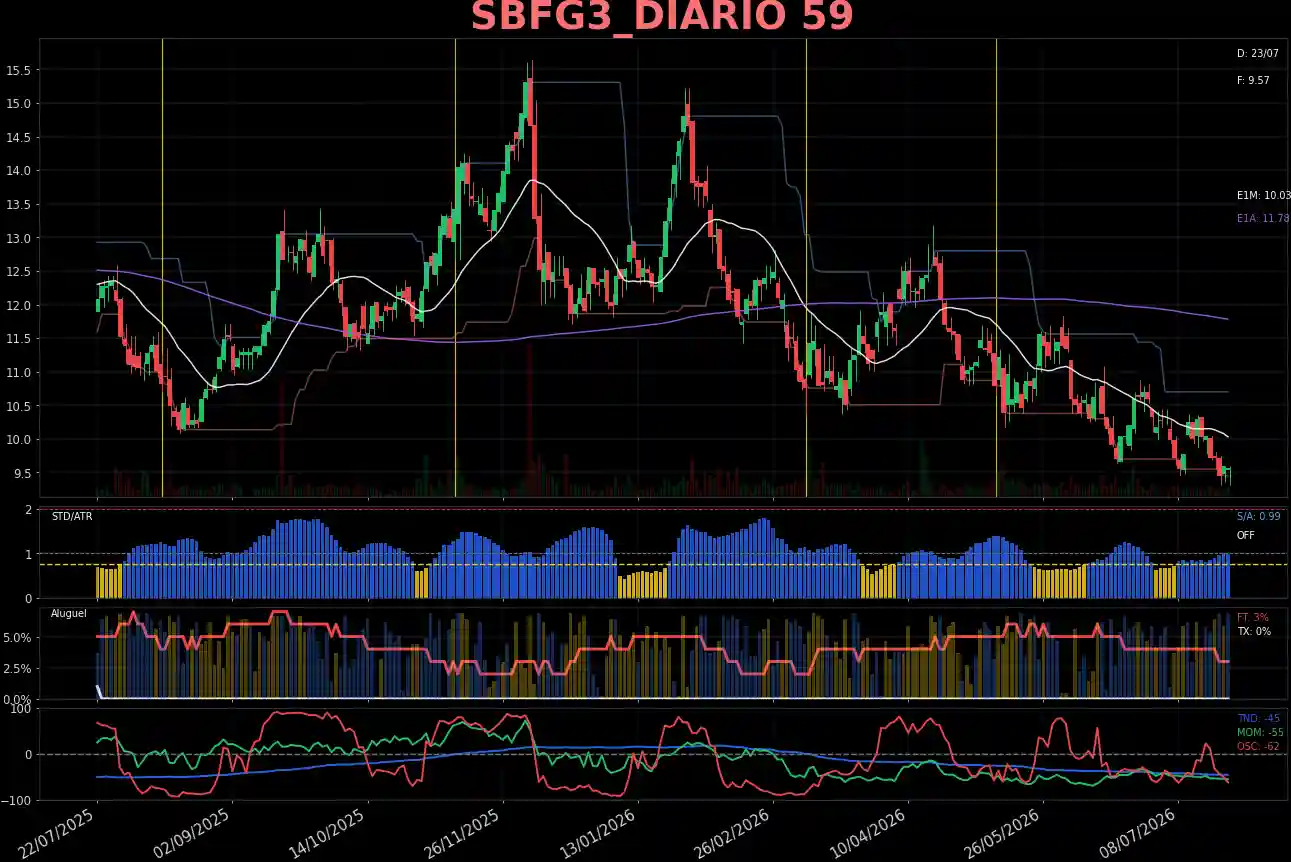This screenshot has width=1291, height=862.
Task: Select the Aluguel panel label
Action: (x=69, y=613)
